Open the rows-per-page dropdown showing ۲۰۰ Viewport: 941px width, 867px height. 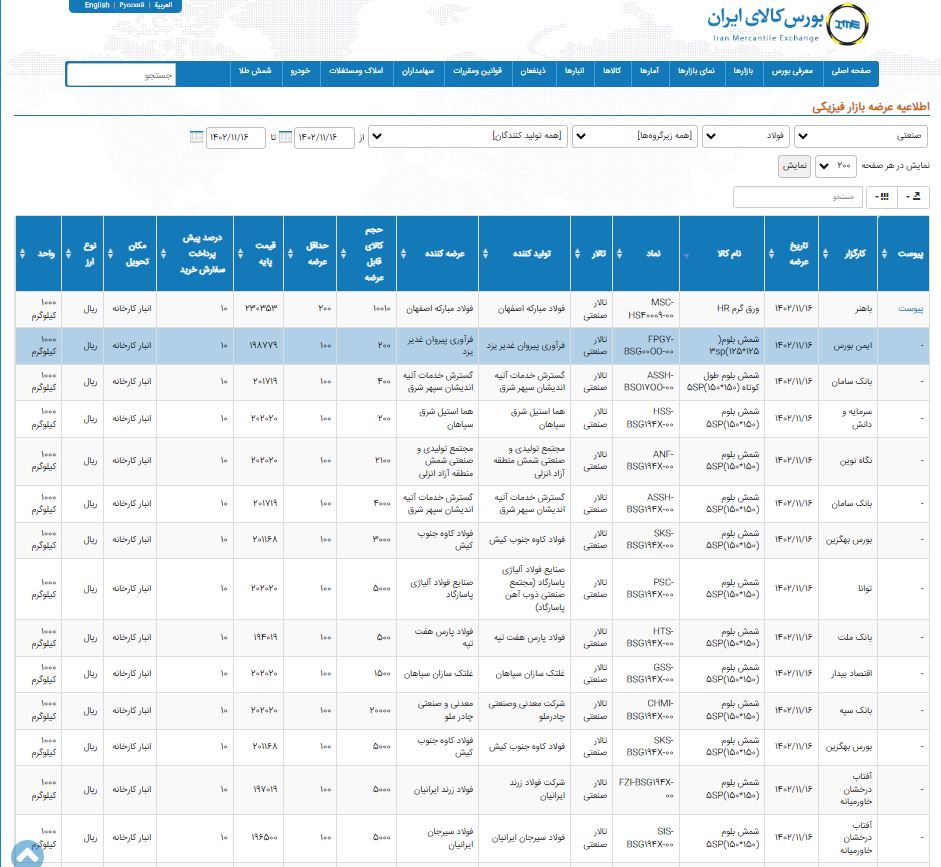point(835,166)
